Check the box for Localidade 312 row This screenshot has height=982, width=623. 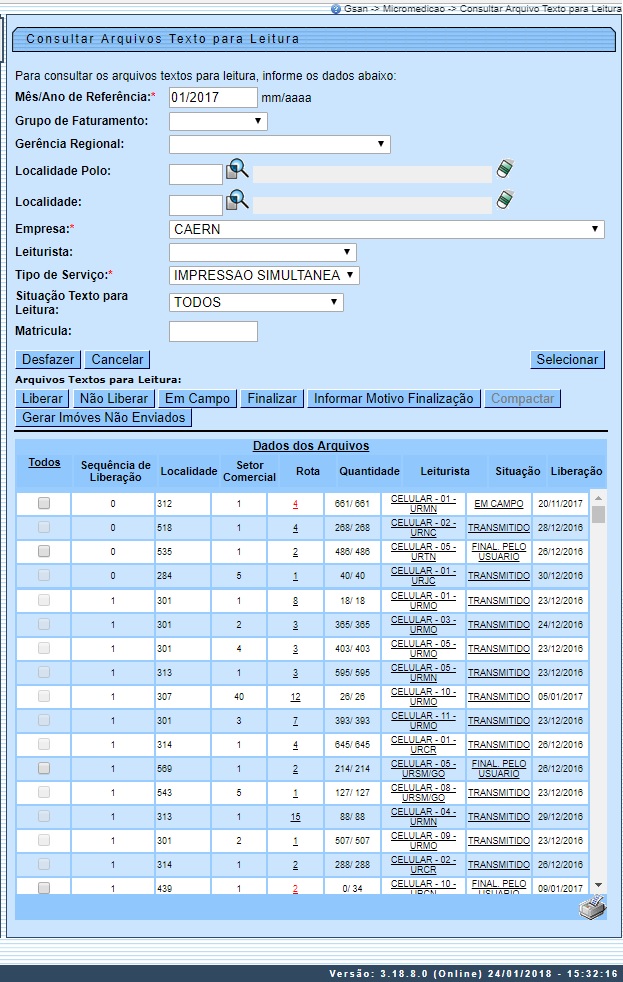(44, 504)
